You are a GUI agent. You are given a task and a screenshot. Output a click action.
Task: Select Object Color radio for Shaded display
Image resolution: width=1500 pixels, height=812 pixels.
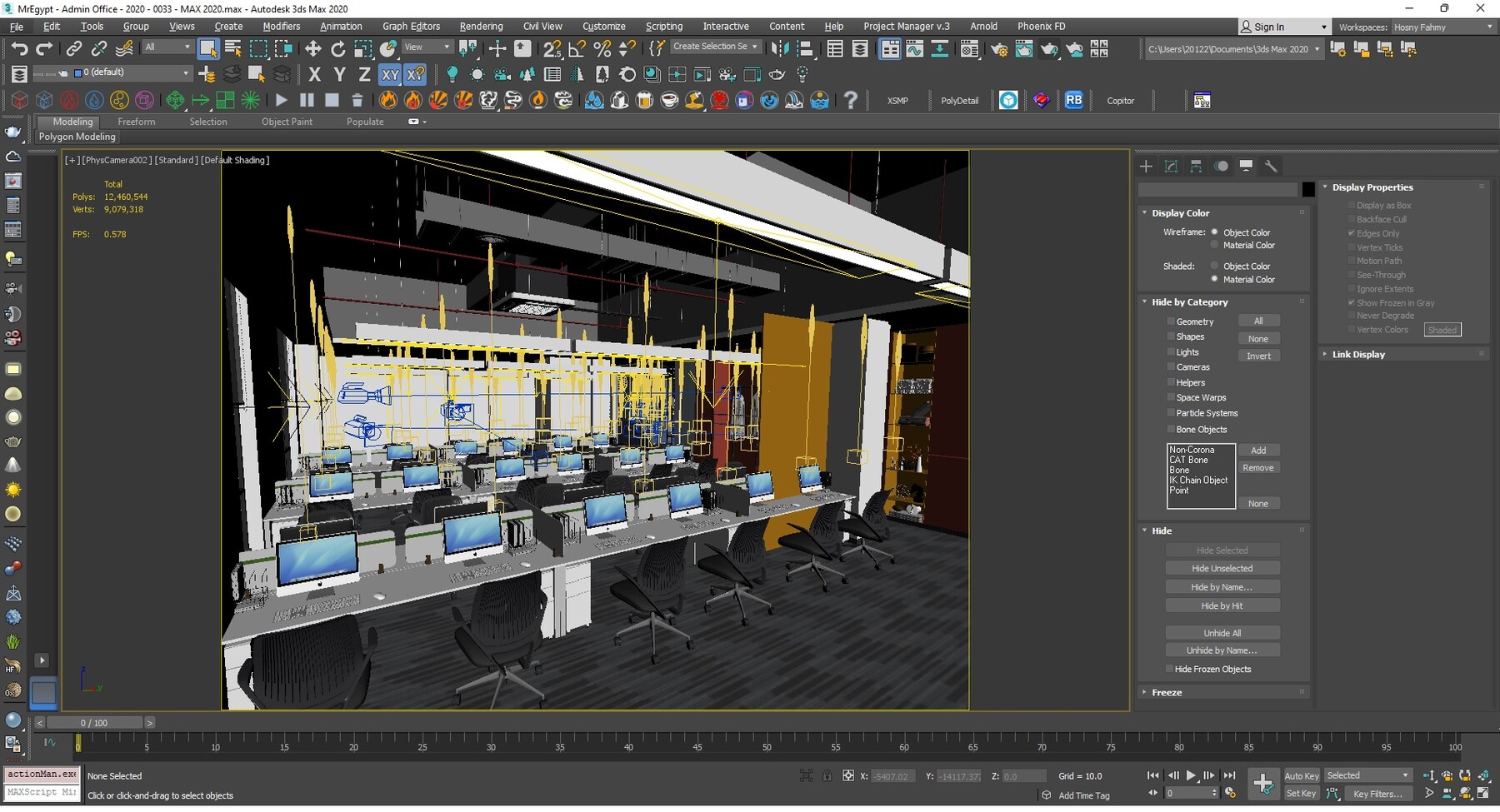tap(1214, 266)
